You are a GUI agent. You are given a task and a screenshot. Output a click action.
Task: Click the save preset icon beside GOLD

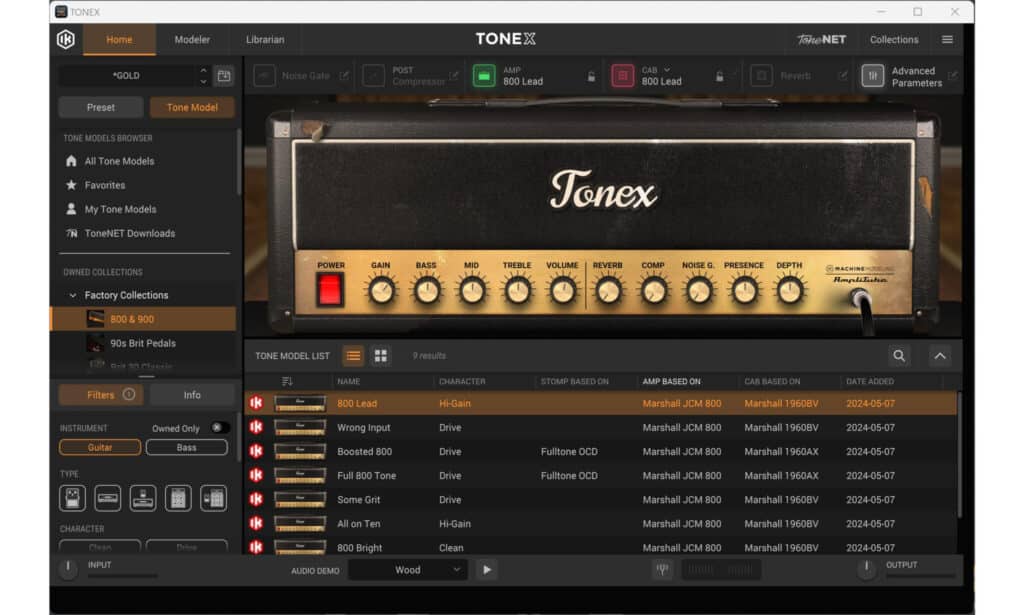coord(224,76)
